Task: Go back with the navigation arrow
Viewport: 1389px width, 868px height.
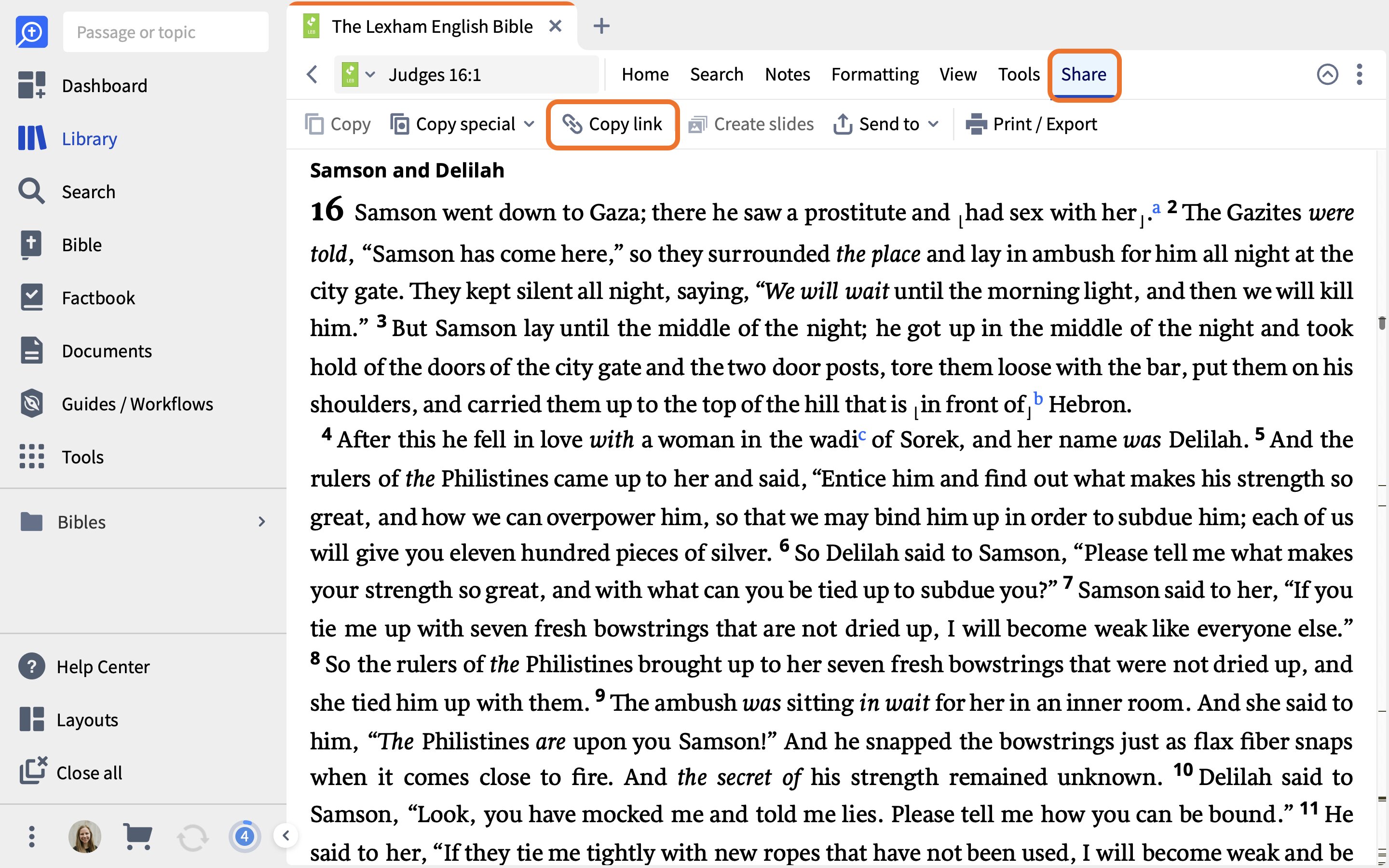Action: [312, 74]
